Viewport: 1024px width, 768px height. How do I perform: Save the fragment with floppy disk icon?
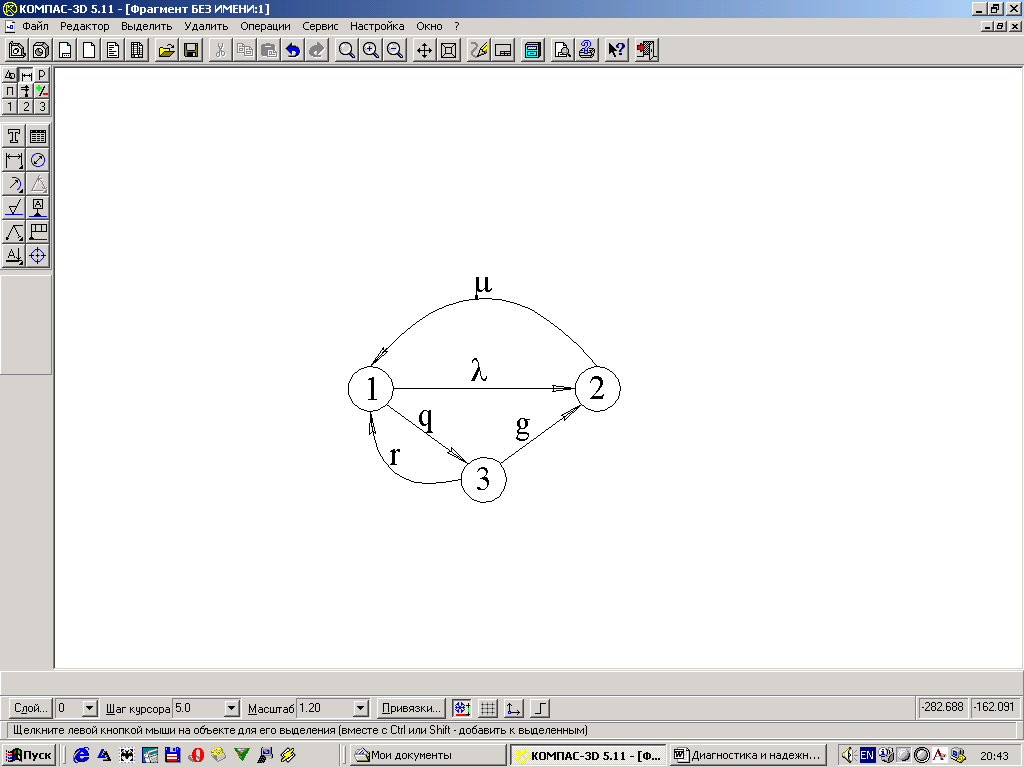[x=191, y=50]
